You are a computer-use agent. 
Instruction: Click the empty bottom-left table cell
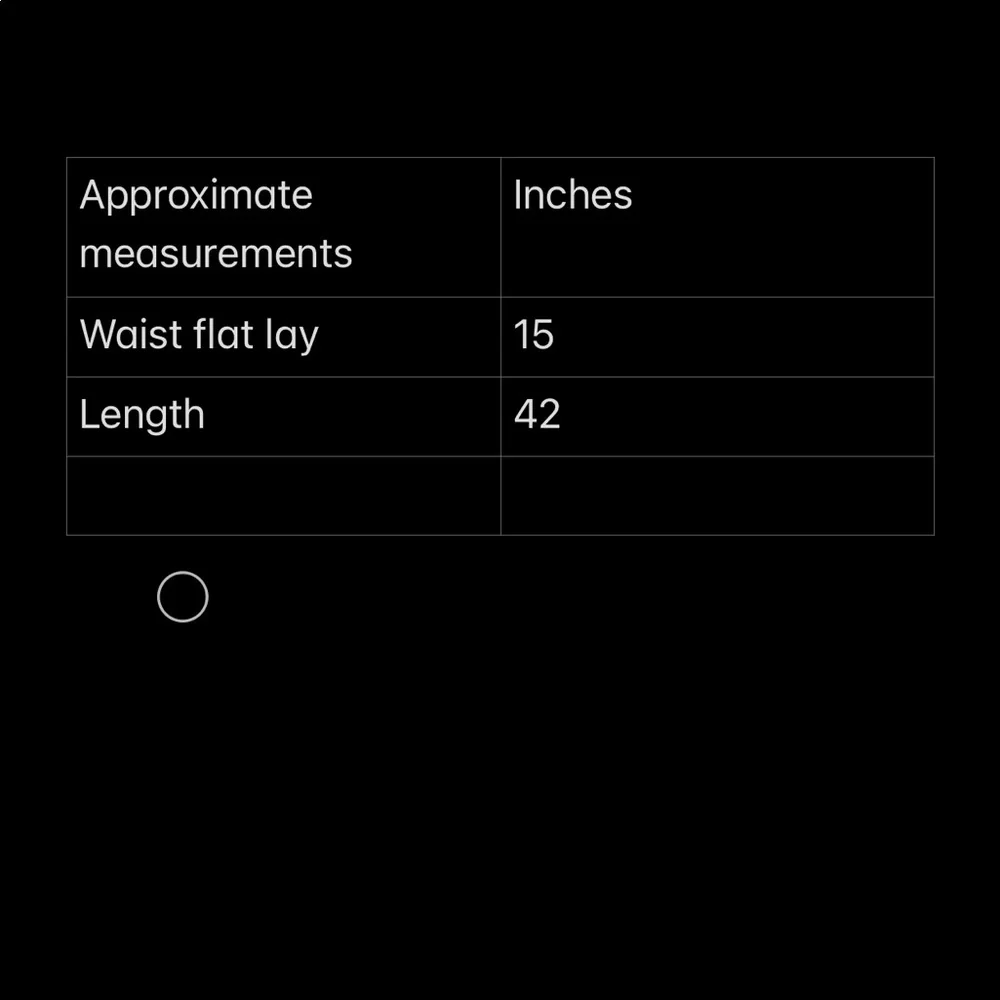click(283, 496)
